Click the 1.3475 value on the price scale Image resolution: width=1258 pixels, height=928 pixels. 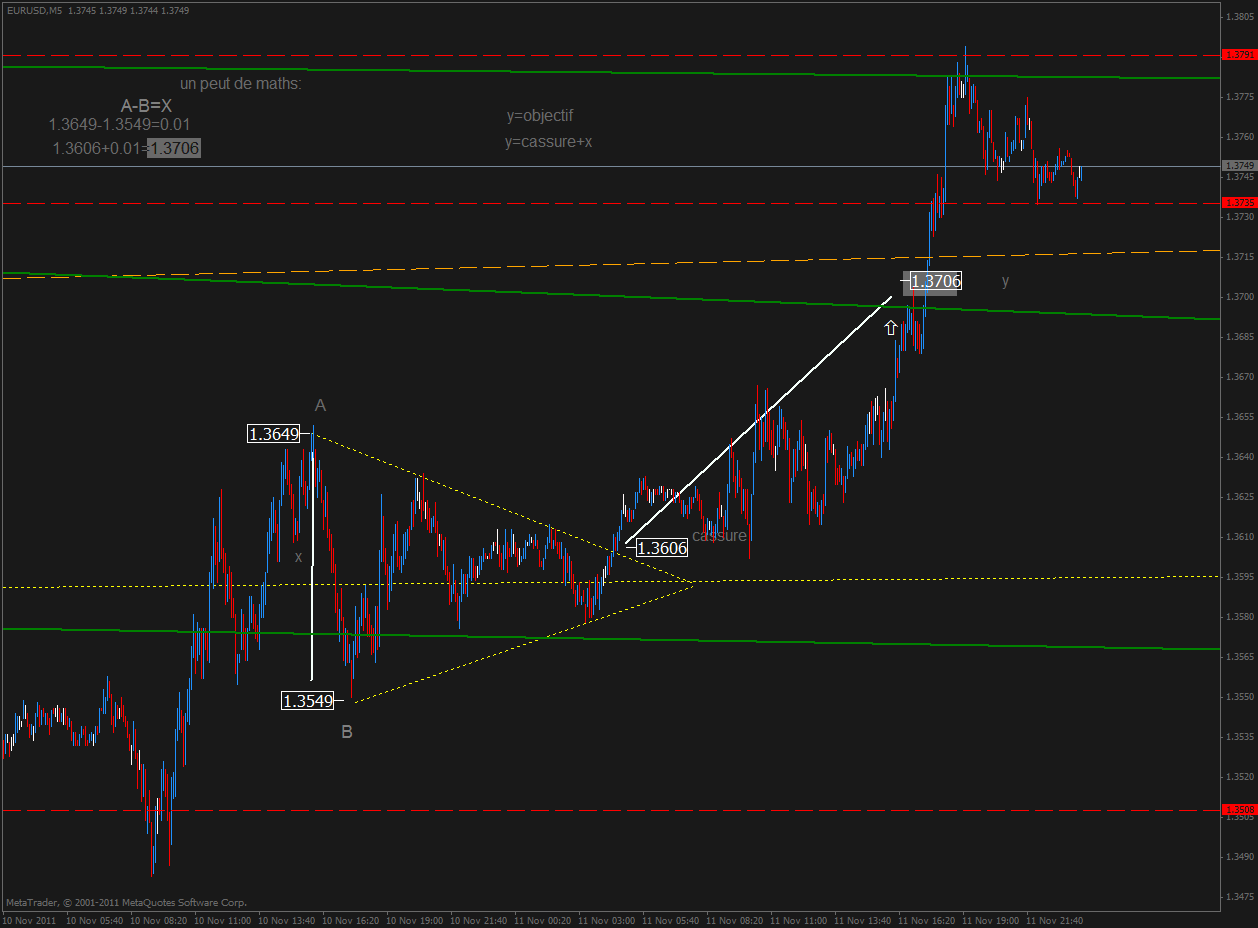coord(1239,897)
